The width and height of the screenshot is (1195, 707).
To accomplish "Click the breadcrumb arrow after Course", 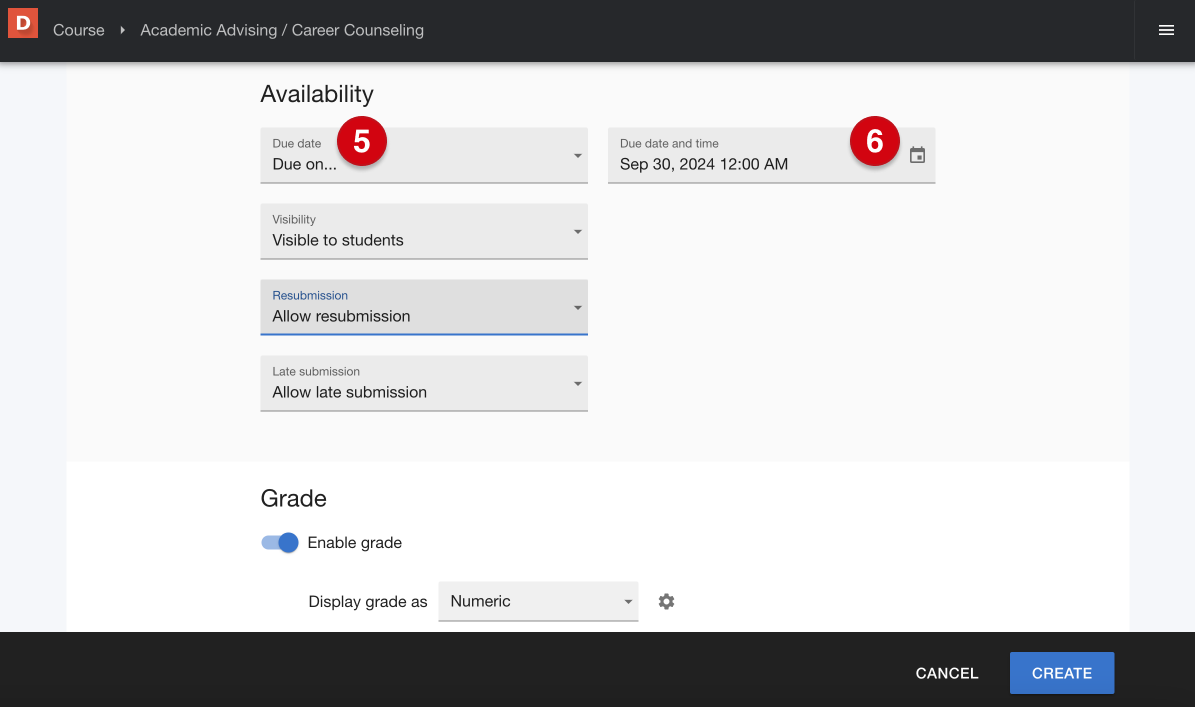I will pyautogui.click(x=122, y=30).
